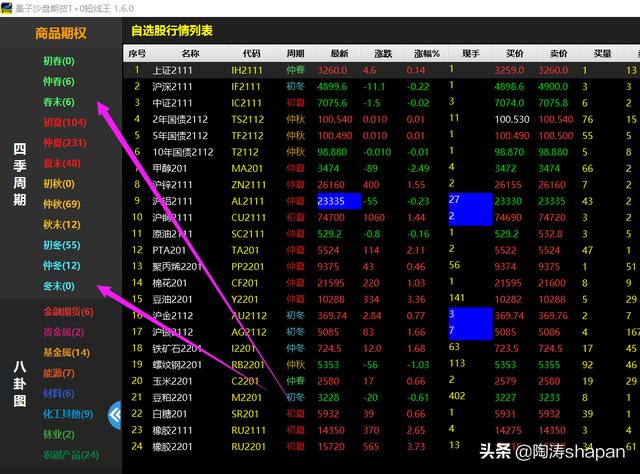Open 基金属(14) sector group

click(x=66, y=353)
